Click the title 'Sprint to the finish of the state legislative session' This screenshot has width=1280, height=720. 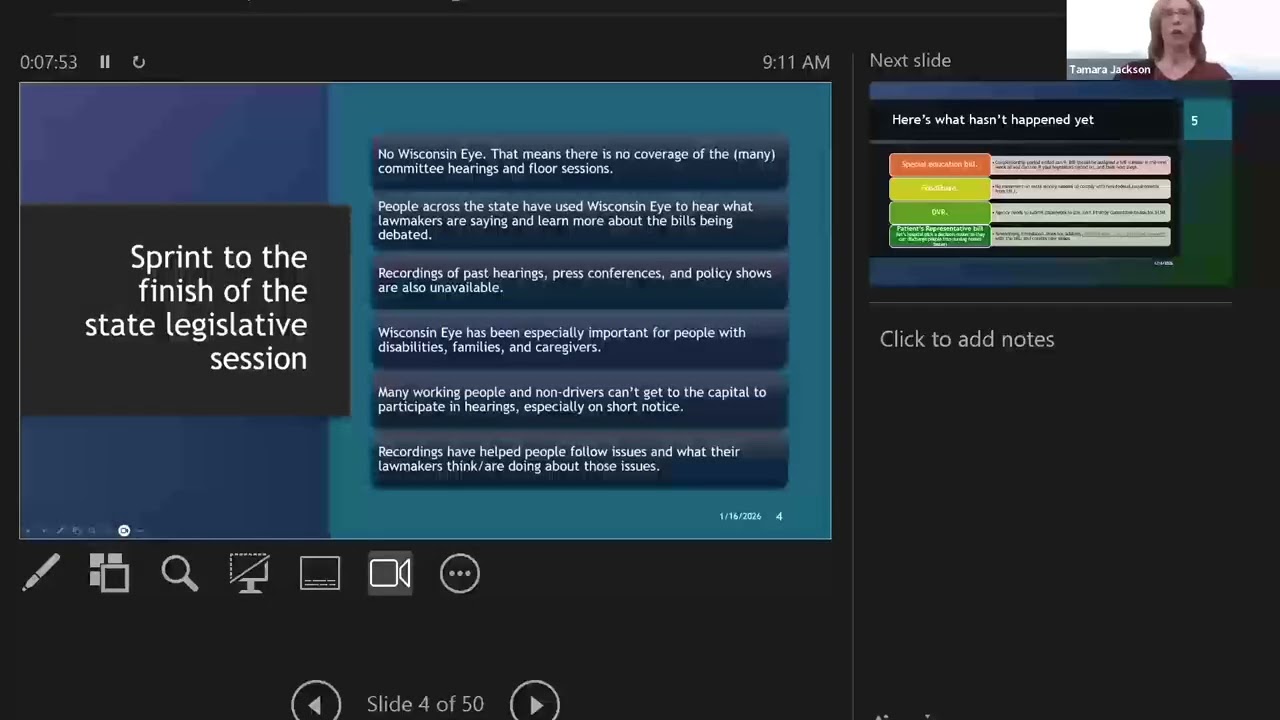(196, 307)
